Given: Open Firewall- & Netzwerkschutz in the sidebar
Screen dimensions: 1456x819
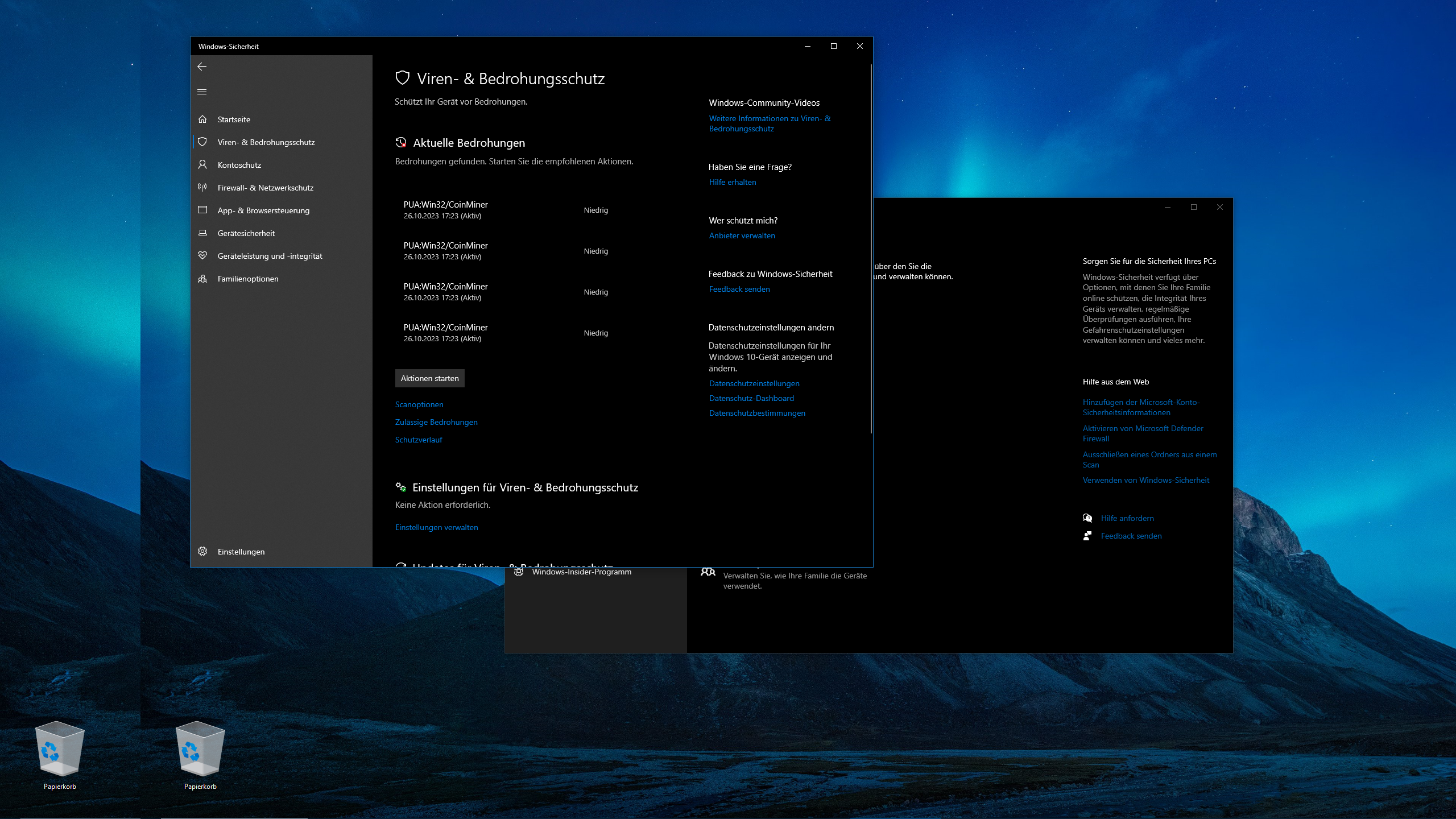Looking at the screenshot, I should point(203,187).
